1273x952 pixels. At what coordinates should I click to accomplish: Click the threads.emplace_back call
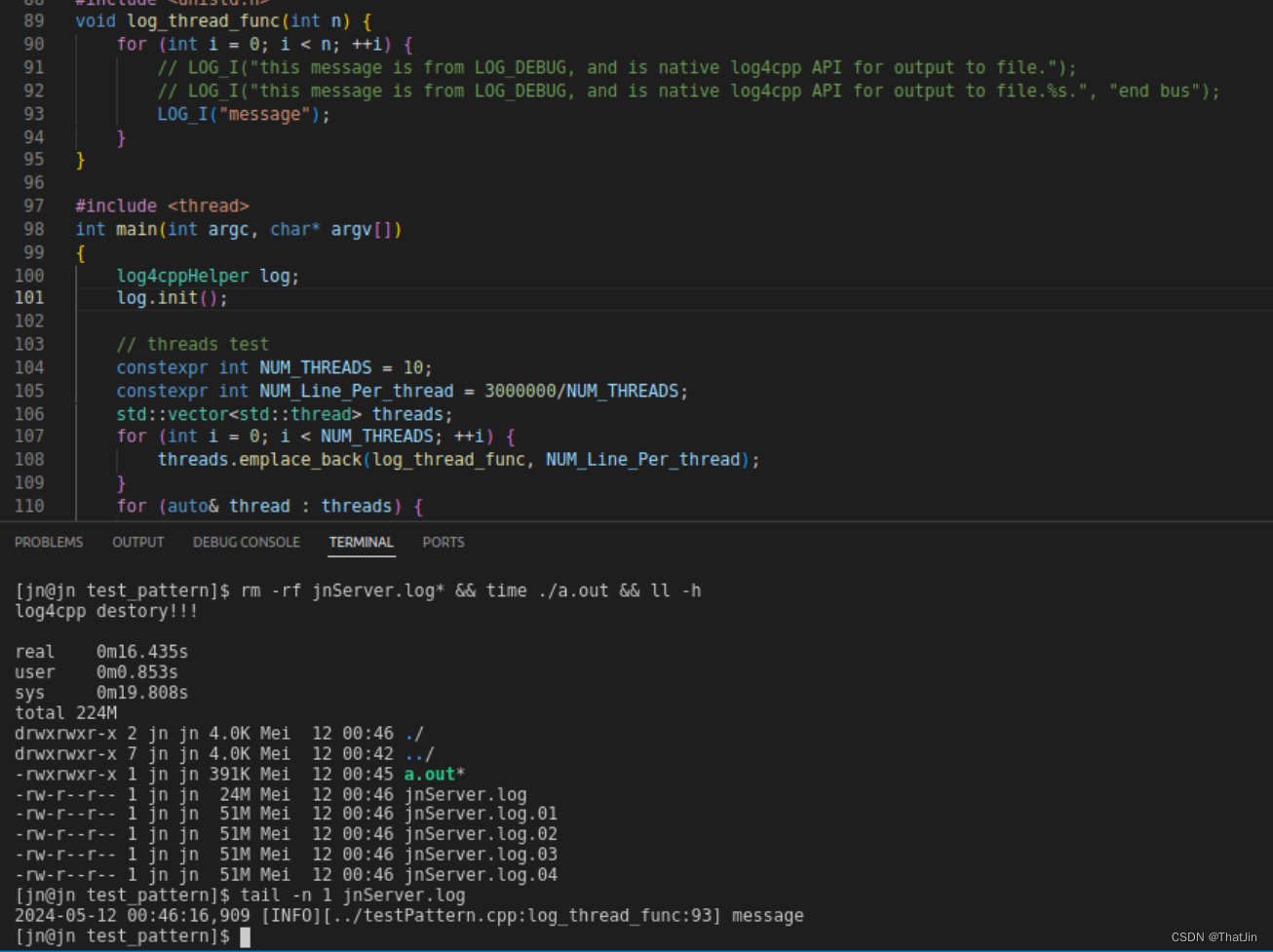458,459
